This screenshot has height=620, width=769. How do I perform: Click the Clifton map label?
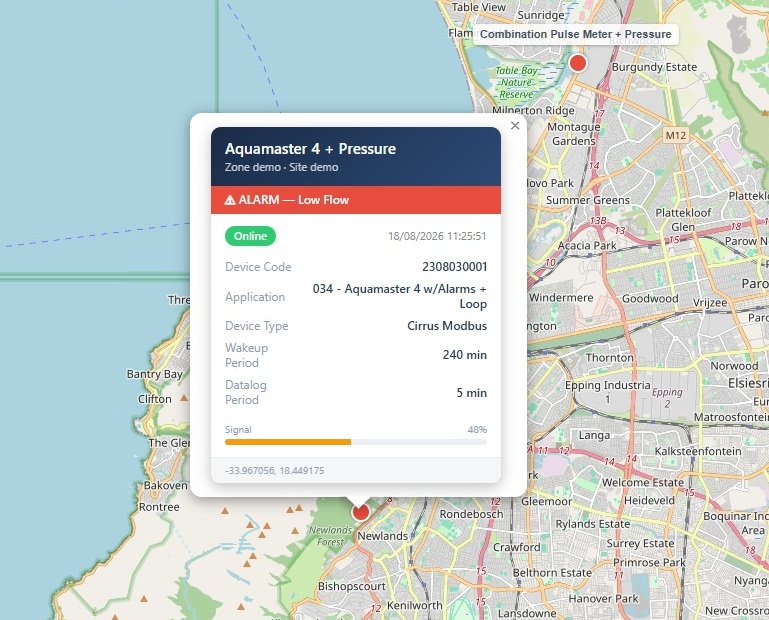[154, 399]
